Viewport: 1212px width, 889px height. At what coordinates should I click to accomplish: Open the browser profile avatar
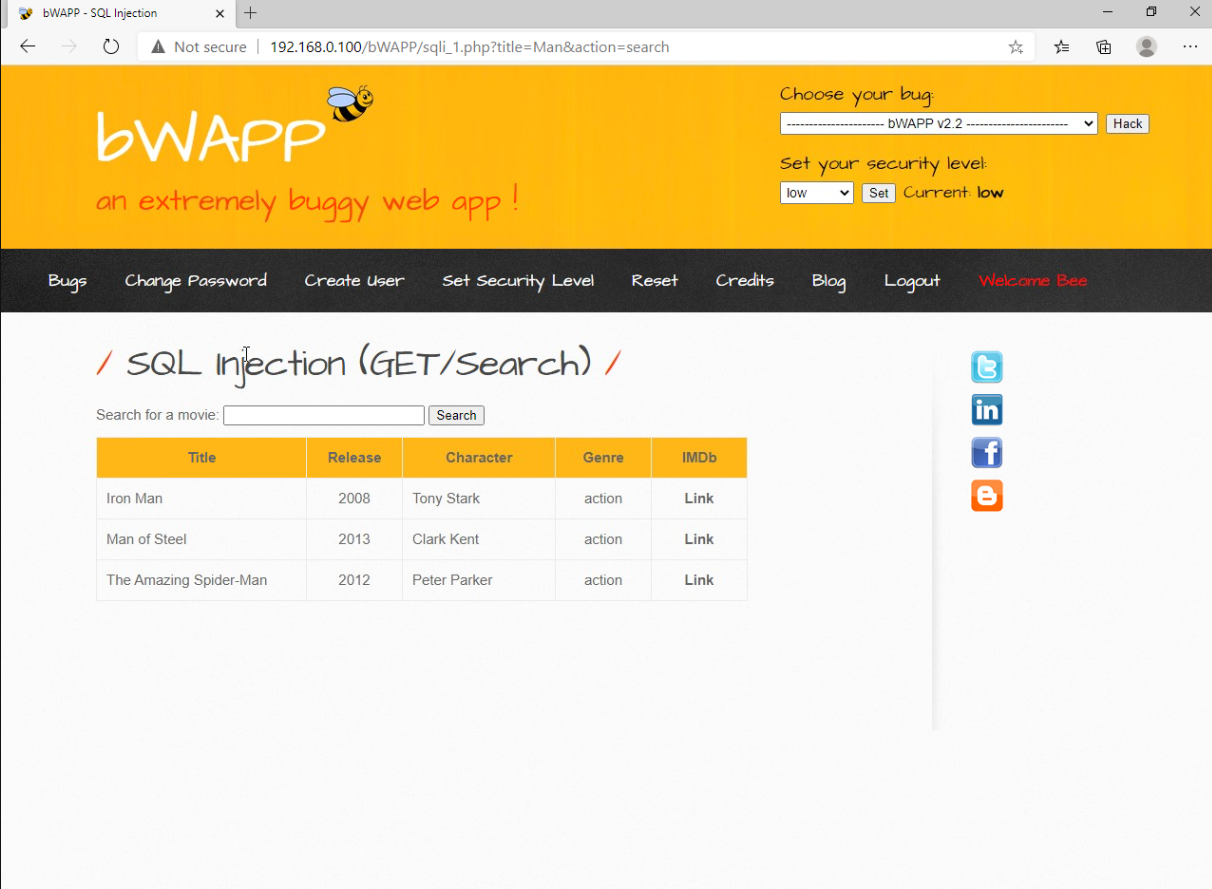pos(1147,47)
